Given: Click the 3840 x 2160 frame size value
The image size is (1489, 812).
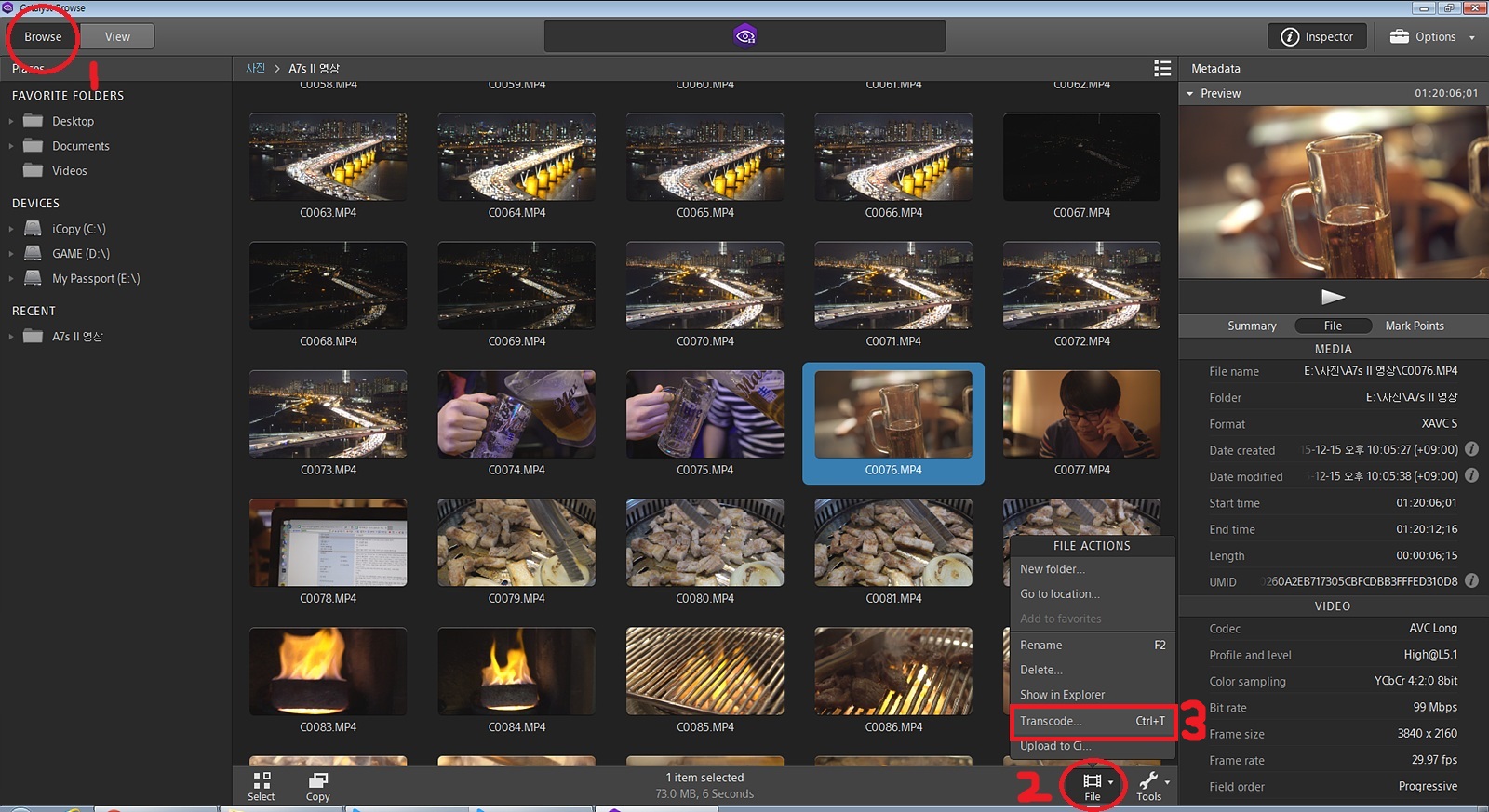Looking at the screenshot, I should tap(1427, 733).
